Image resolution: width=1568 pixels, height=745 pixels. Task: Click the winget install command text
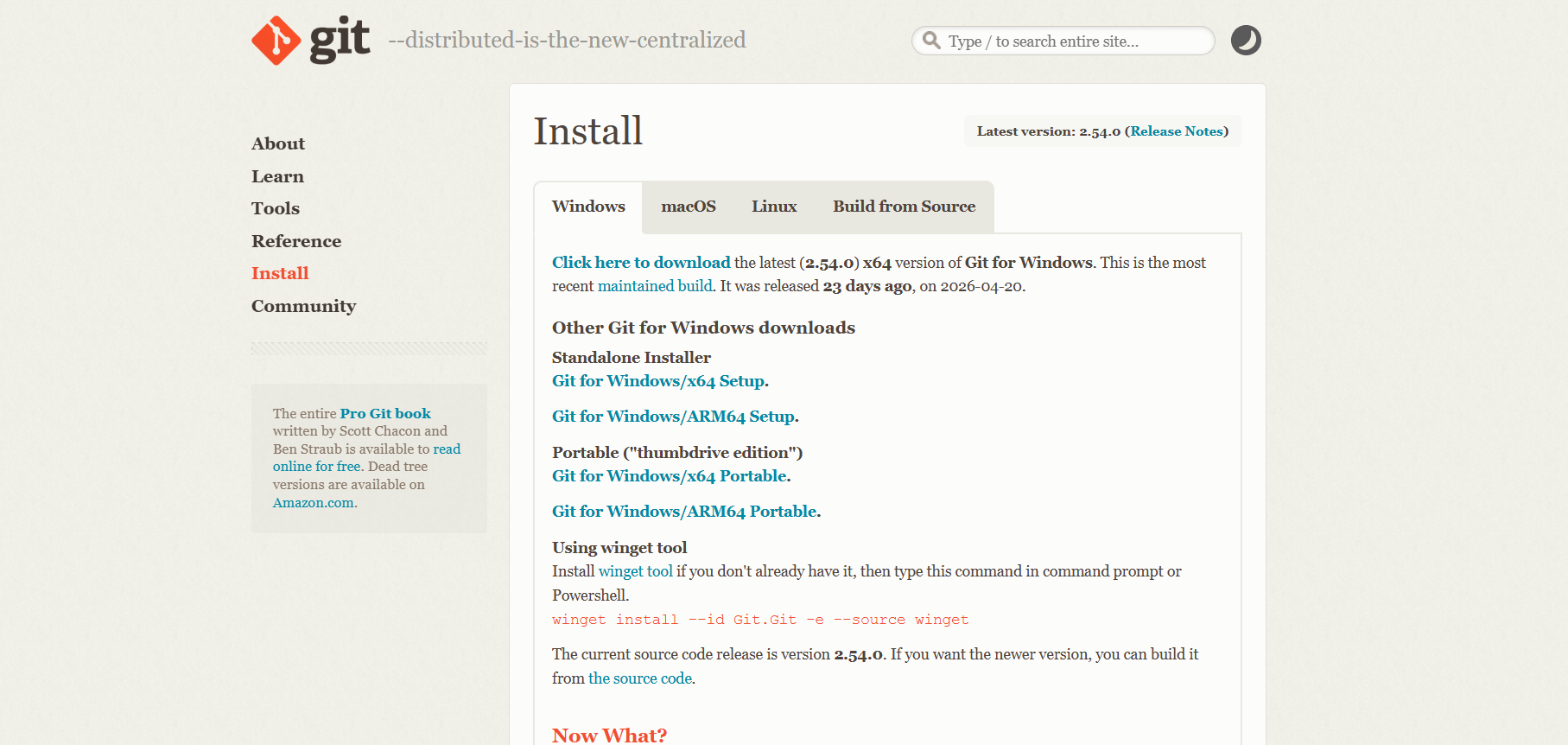tap(760, 620)
